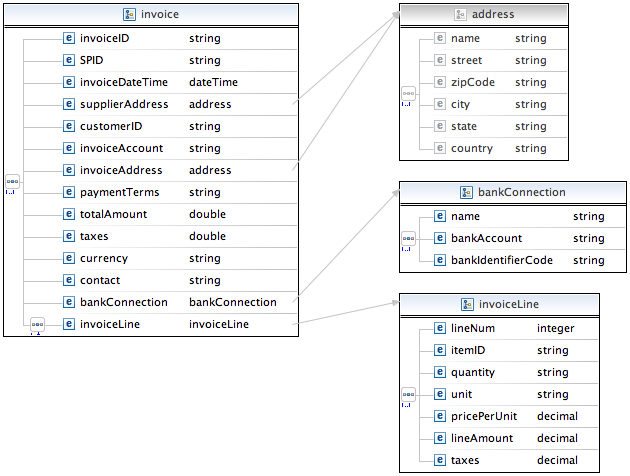Viewport: 630px width, 476px height.
Task: Click the type icon in bankConnection header
Action: click(x=467, y=192)
